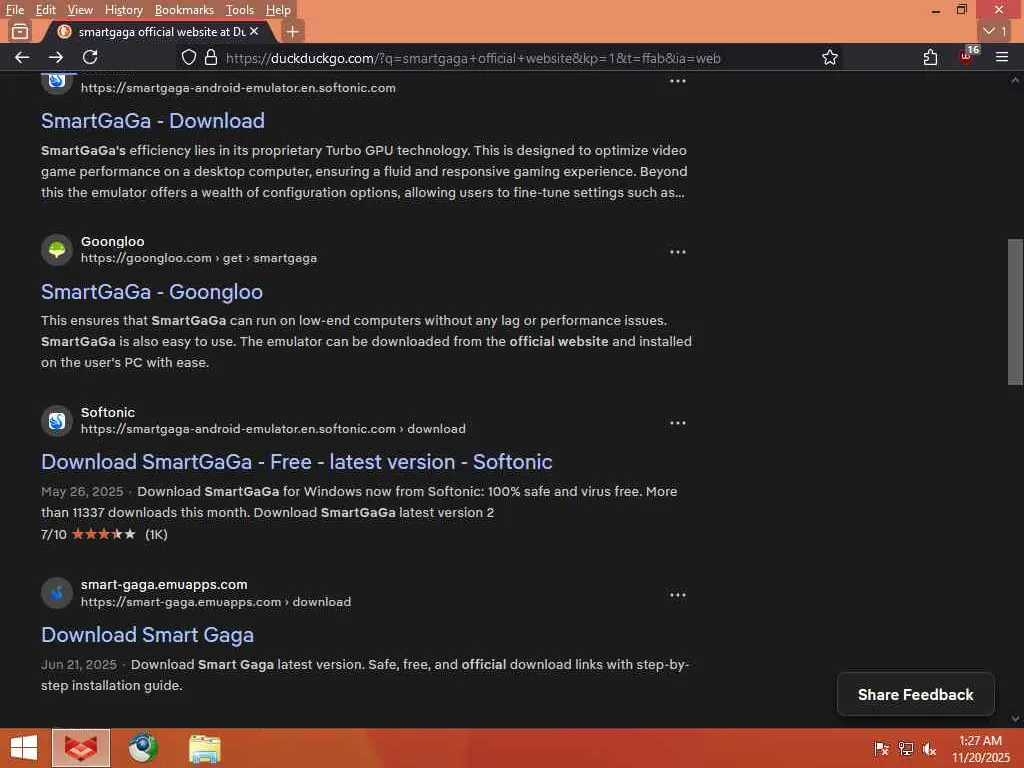The image size is (1024, 768).
Task: Click the 7/10 star rating
Action: (104, 534)
